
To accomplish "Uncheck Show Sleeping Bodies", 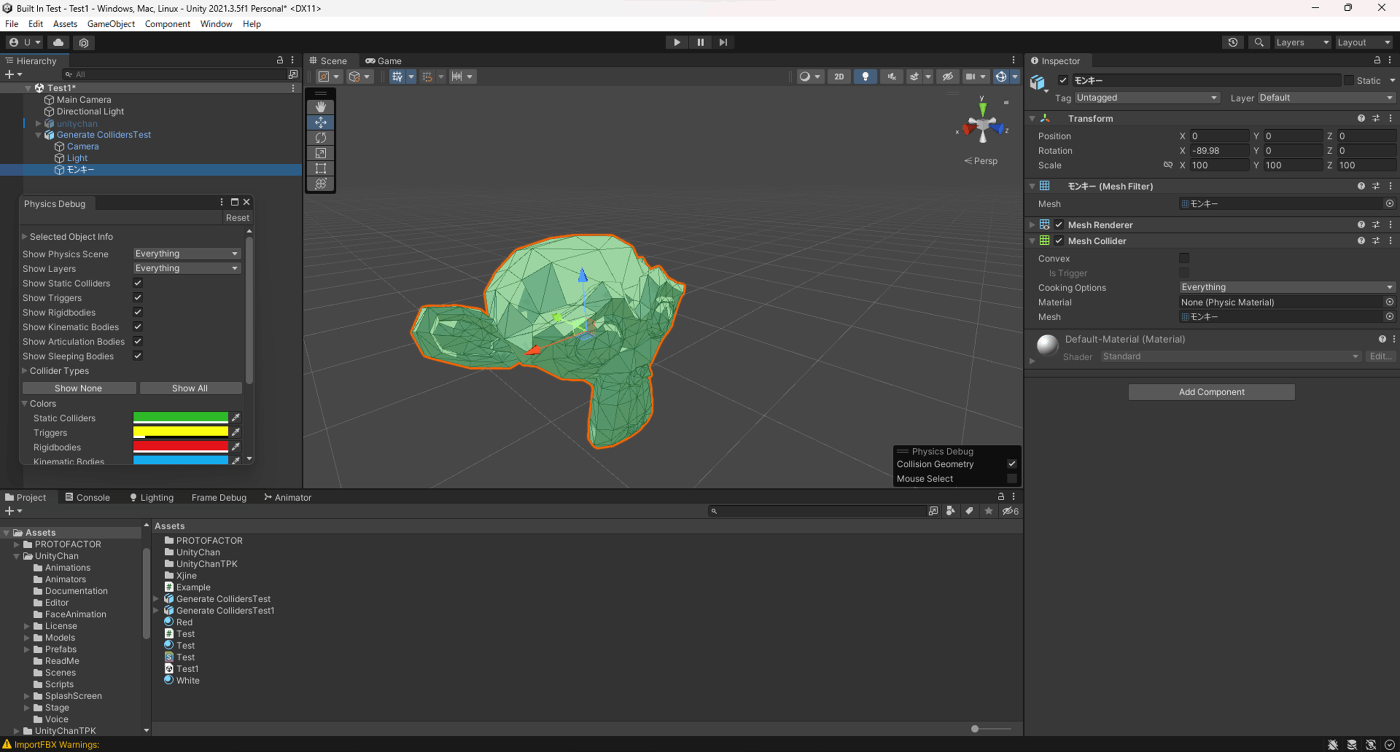I will [x=138, y=356].
